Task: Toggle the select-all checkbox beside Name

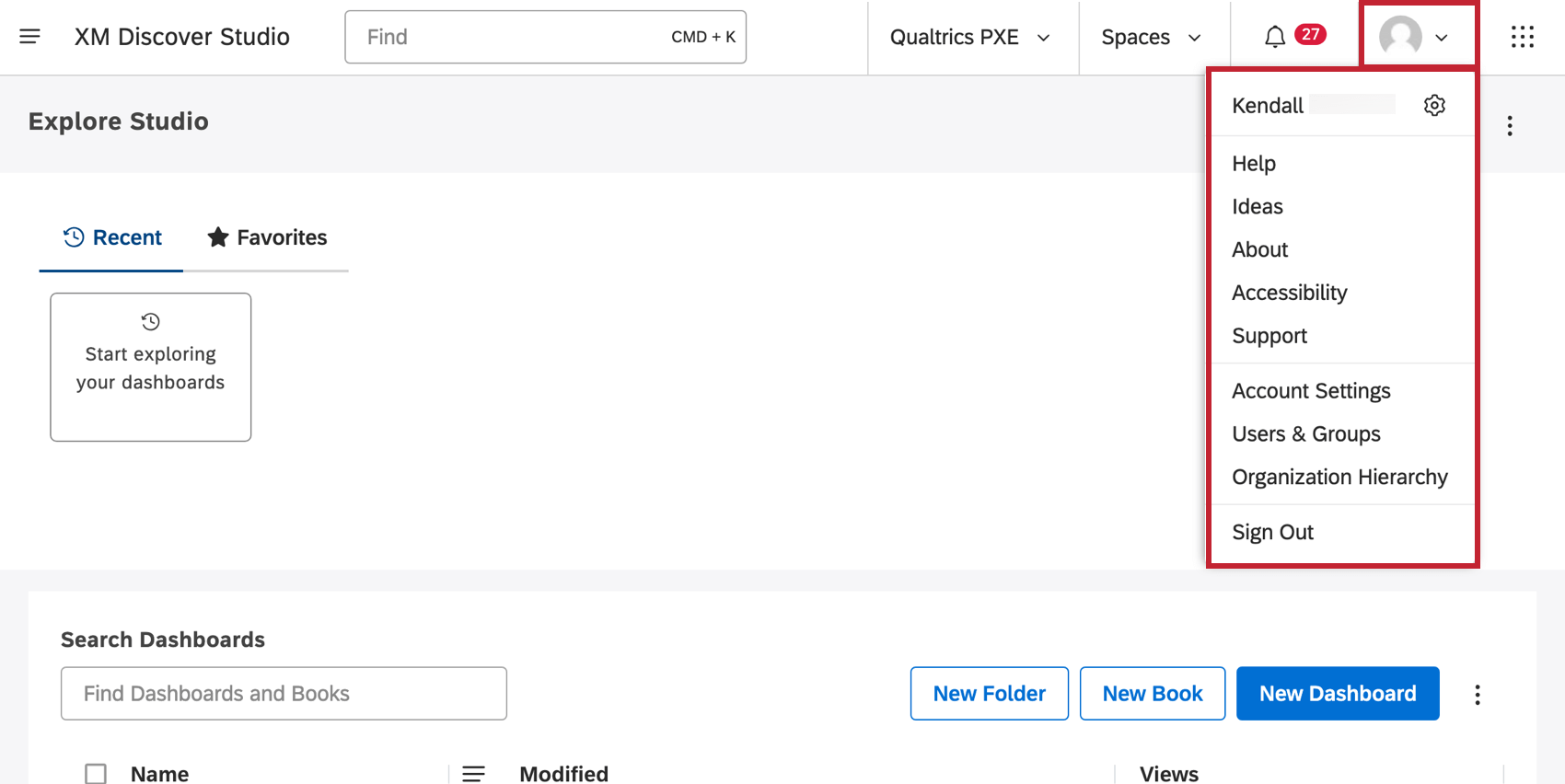Action: (96, 774)
